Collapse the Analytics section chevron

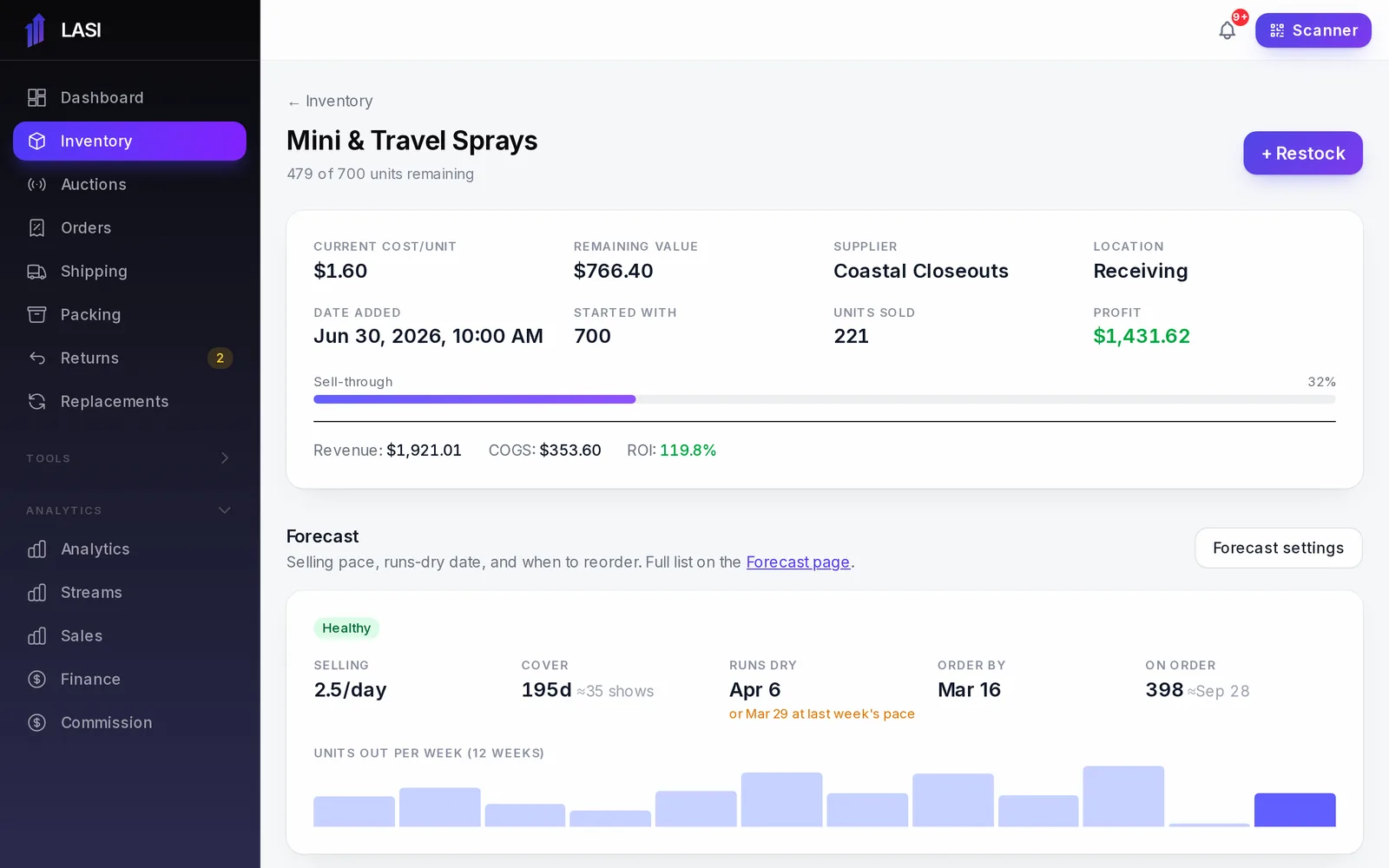pyautogui.click(x=225, y=510)
